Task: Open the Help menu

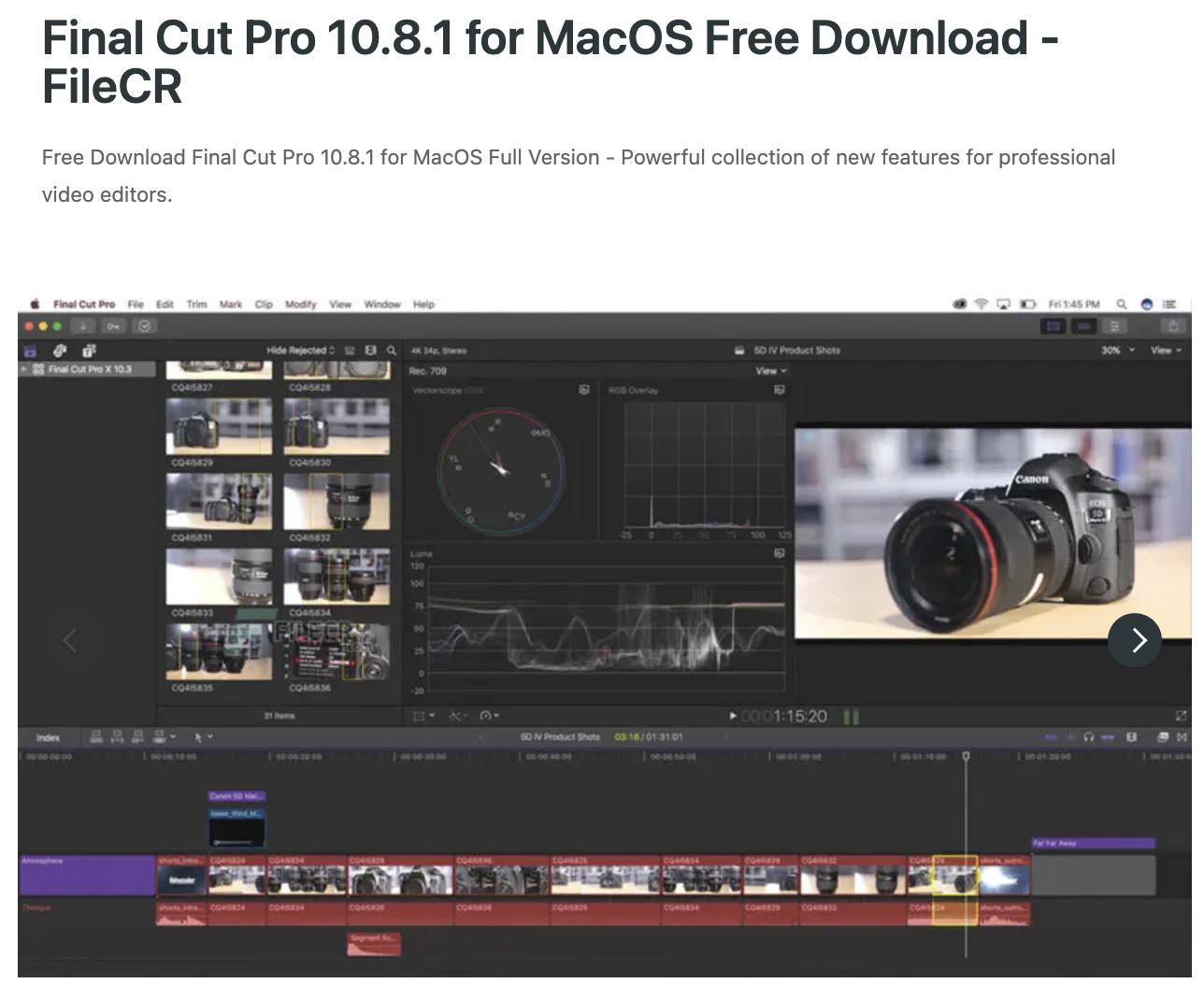Action: click(x=423, y=305)
